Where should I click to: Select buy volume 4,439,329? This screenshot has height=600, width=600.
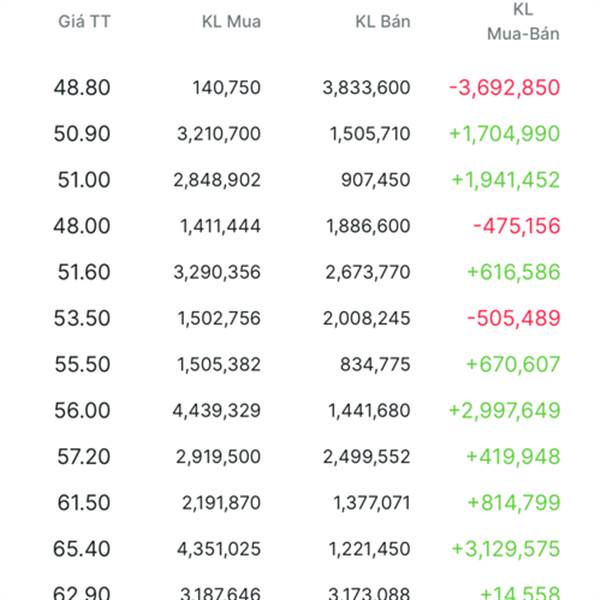click(x=216, y=410)
